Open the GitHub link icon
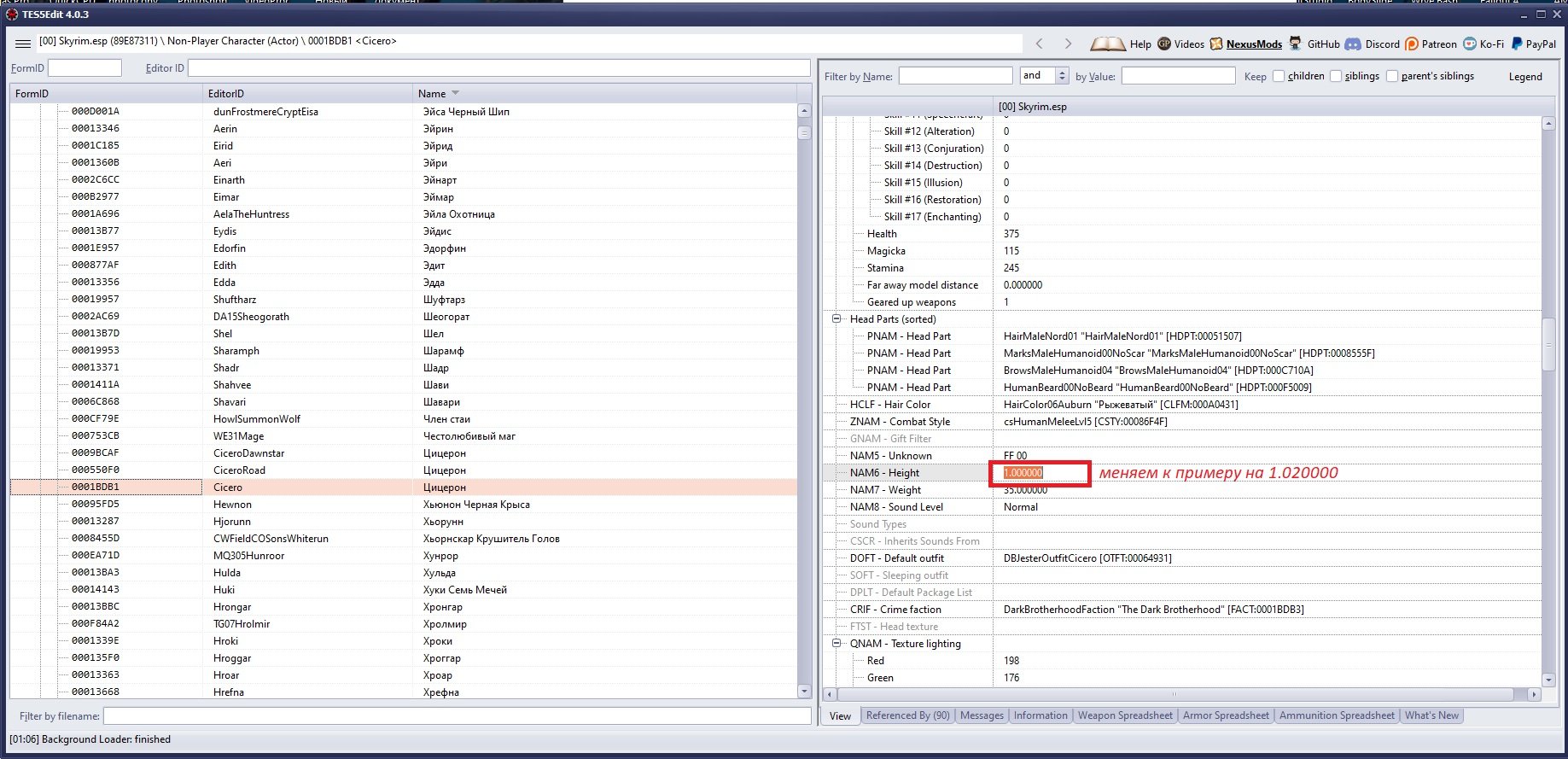 1296,44
